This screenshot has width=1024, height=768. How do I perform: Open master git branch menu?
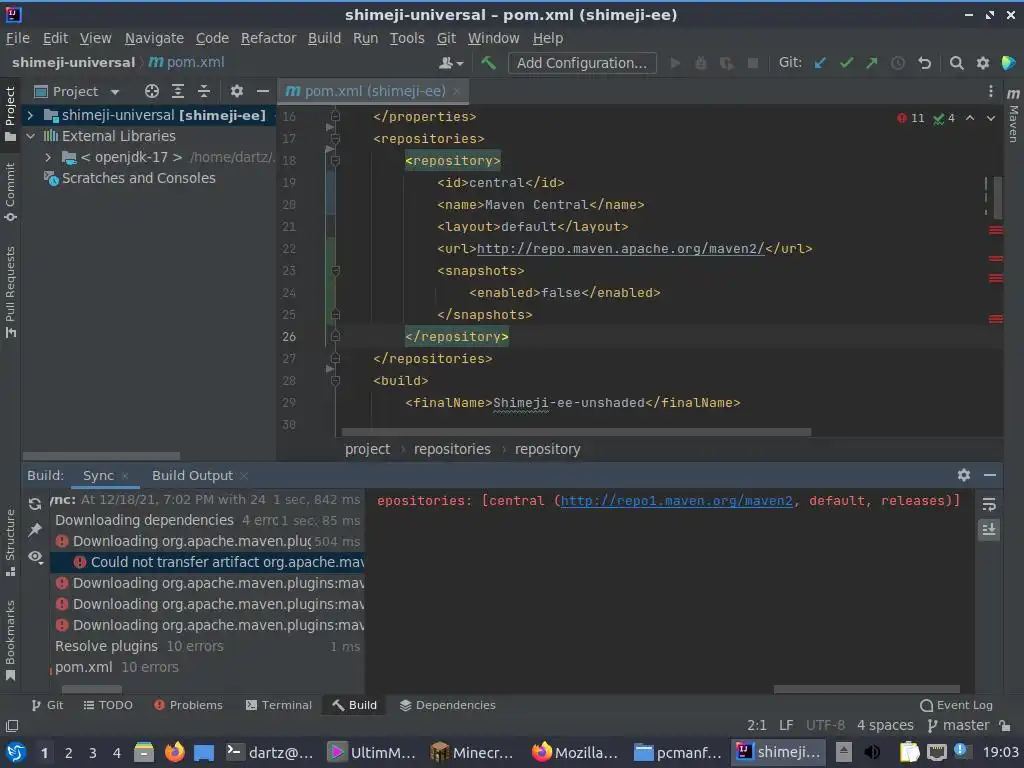pos(958,726)
